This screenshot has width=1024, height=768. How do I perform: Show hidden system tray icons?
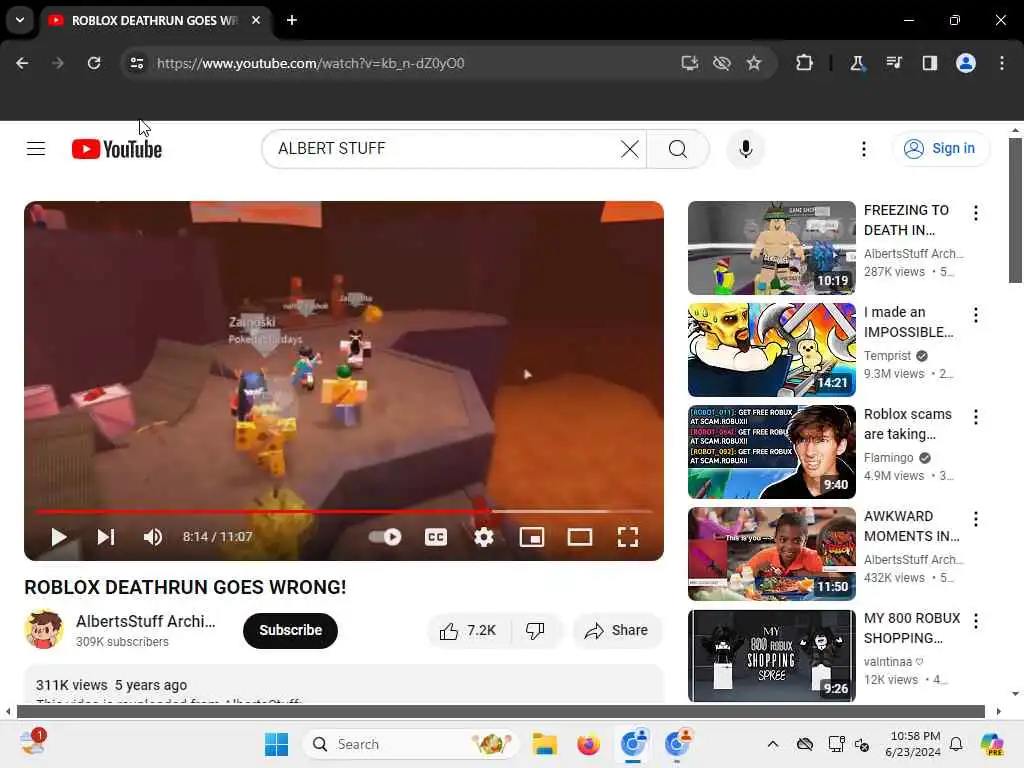(773, 744)
